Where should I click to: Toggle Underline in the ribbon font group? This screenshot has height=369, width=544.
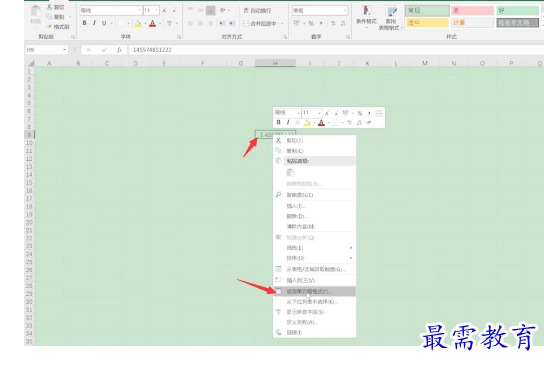[x=104, y=23]
